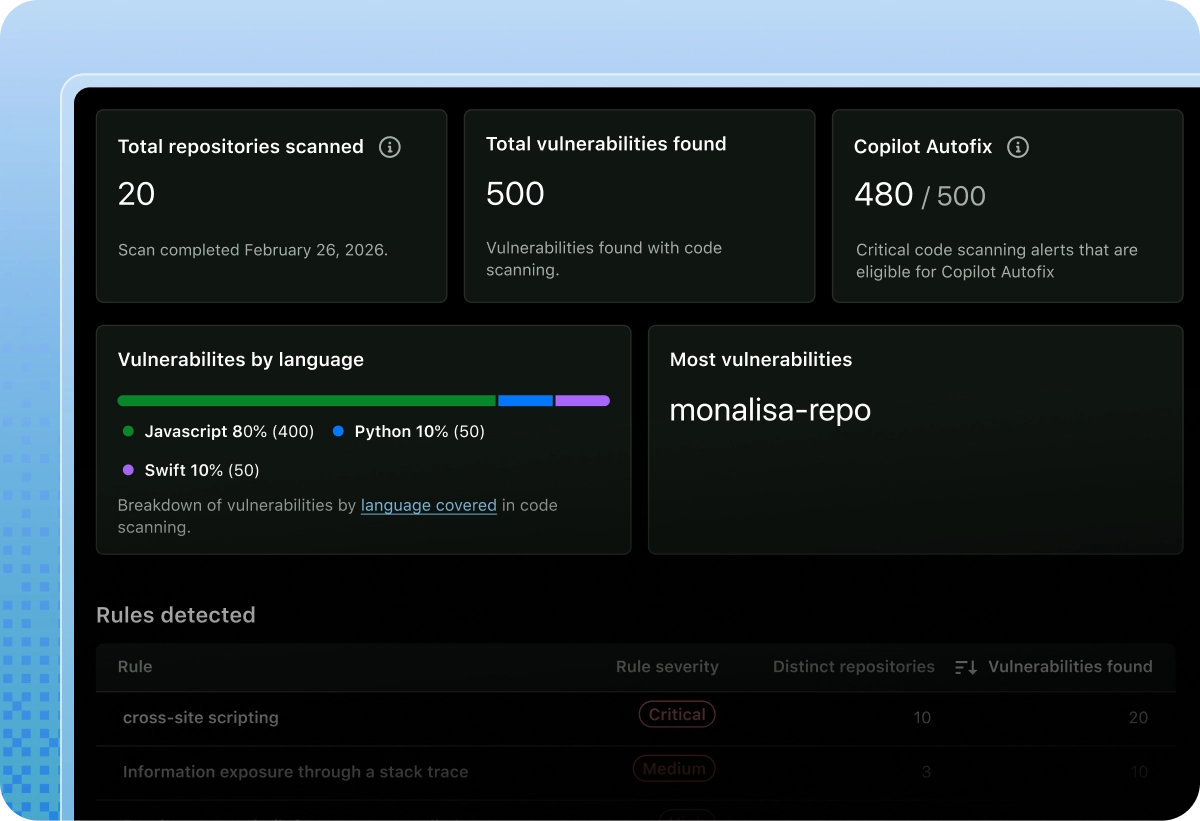The image size is (1200, 821).
Task: Click the Distinct repositories column header
Action: (854, 667)
